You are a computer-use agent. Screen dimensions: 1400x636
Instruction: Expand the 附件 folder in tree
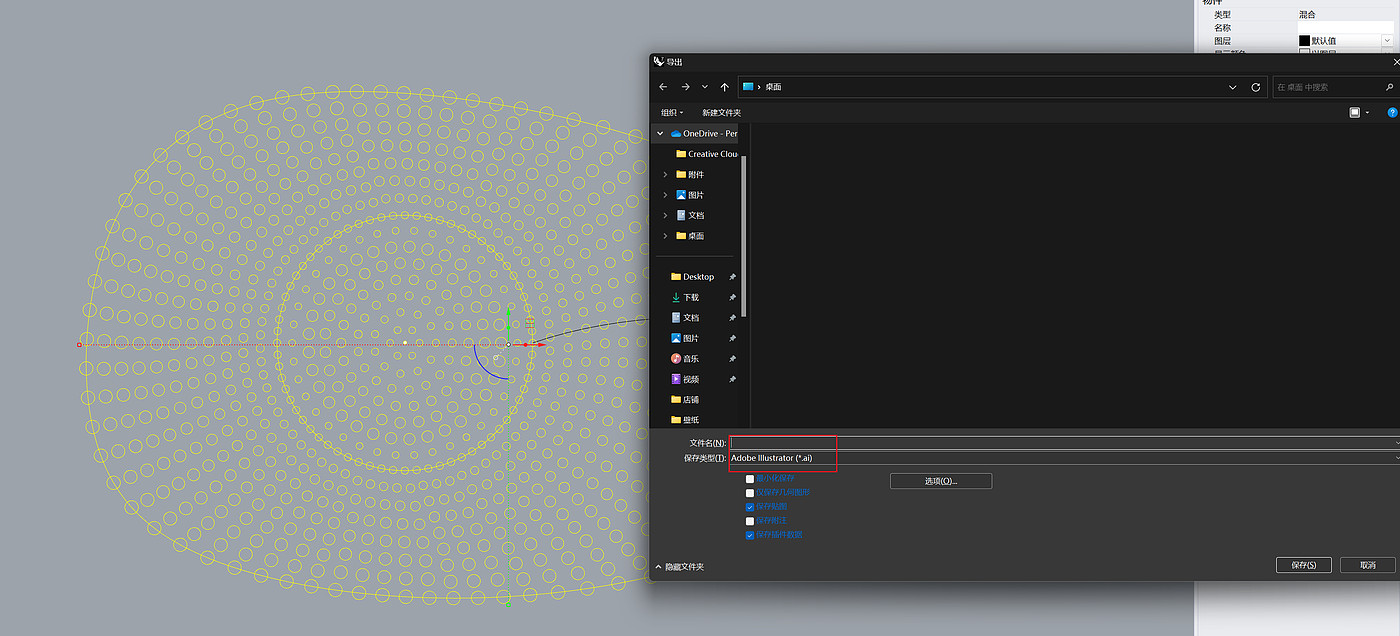pos(665,174)
